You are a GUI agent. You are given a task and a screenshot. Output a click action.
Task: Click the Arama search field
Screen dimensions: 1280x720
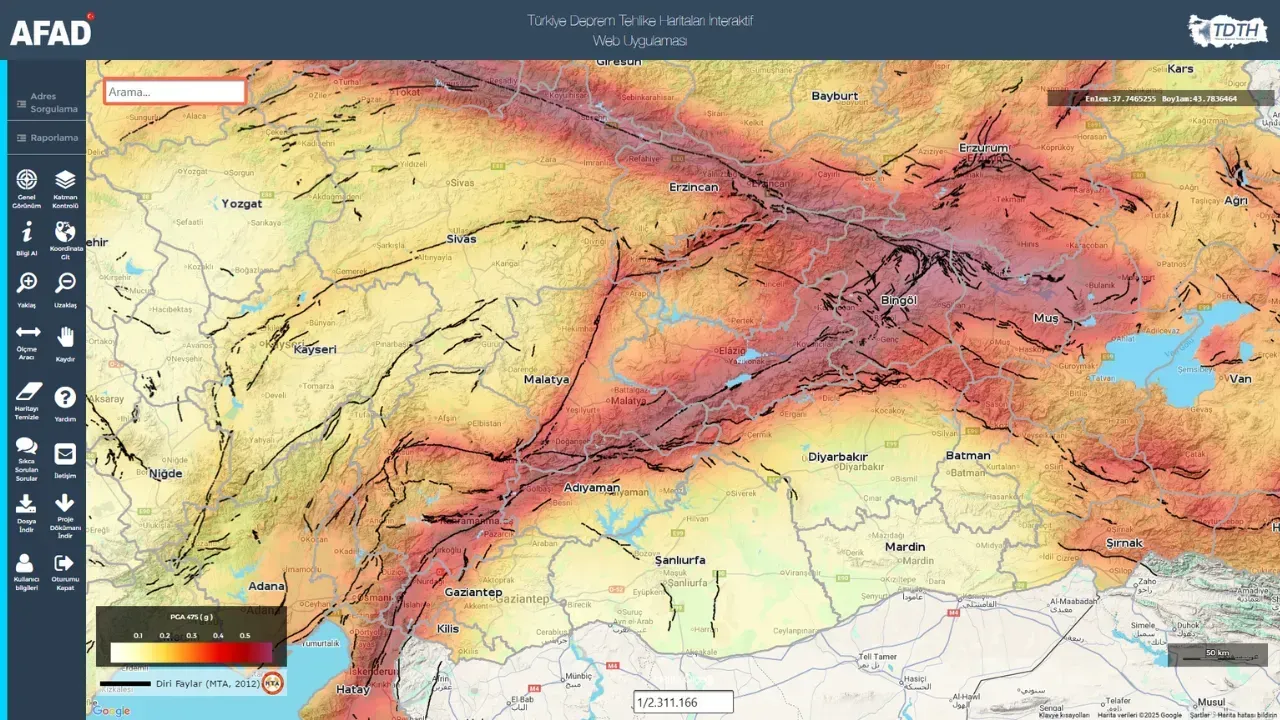175,92
